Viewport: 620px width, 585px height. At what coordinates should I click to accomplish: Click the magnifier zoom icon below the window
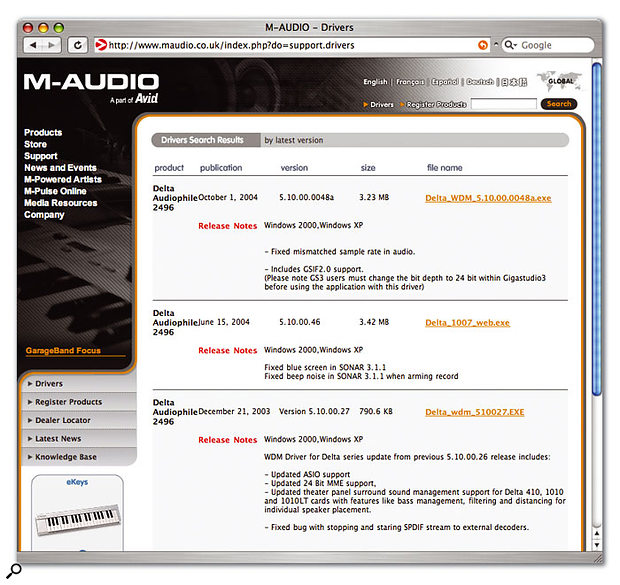14,571
